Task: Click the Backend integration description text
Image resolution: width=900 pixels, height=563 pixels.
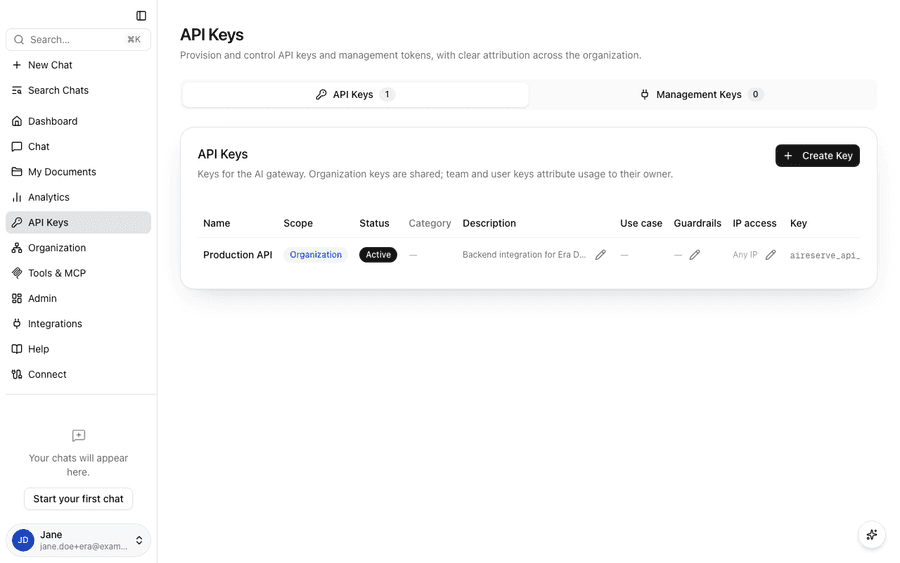Action: pos(524,254)
